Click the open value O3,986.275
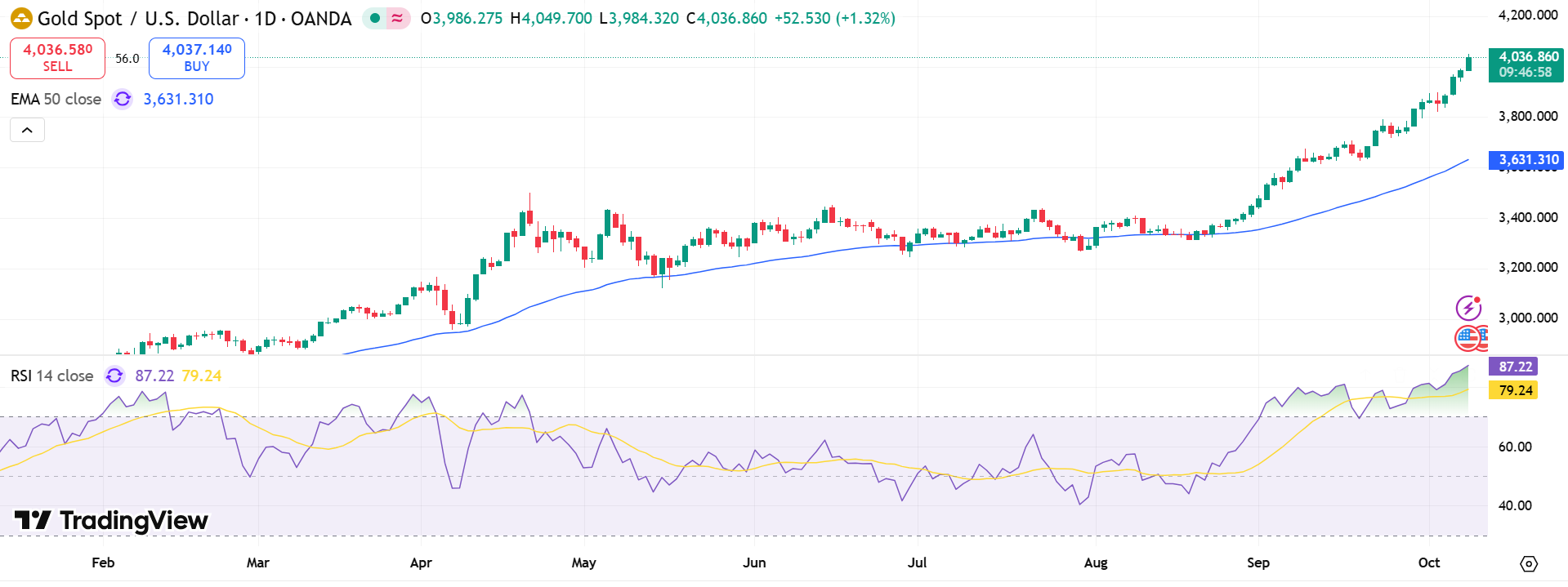 (x=462, y=18)
